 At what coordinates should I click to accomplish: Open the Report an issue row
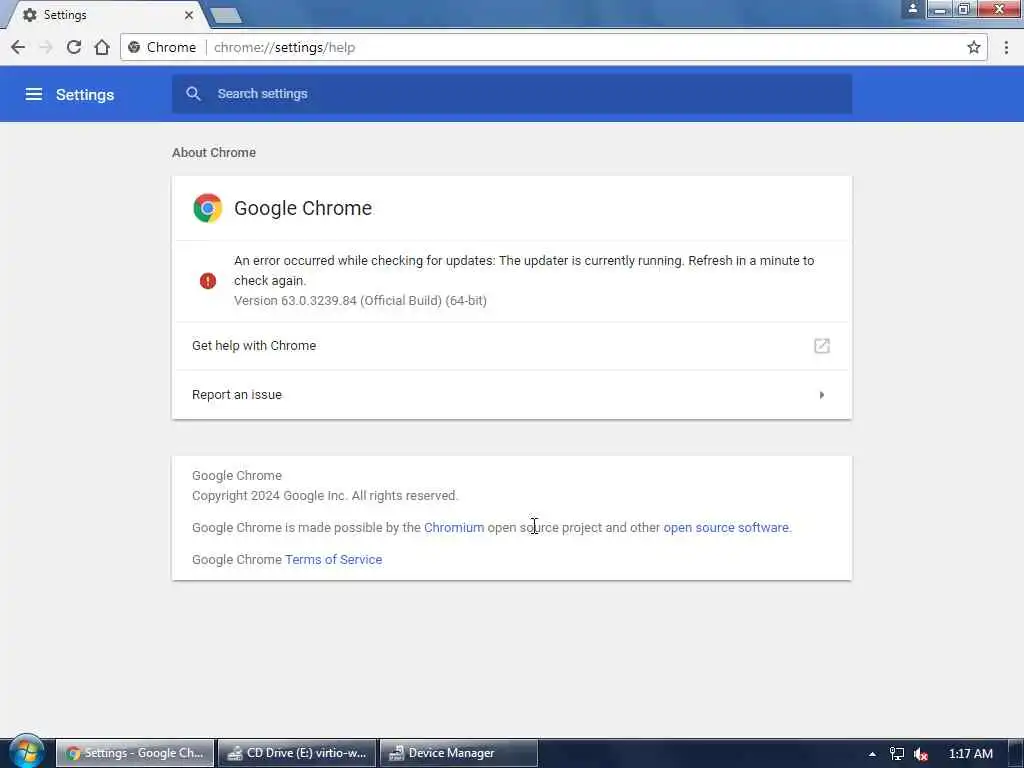[x=512, y=394]
